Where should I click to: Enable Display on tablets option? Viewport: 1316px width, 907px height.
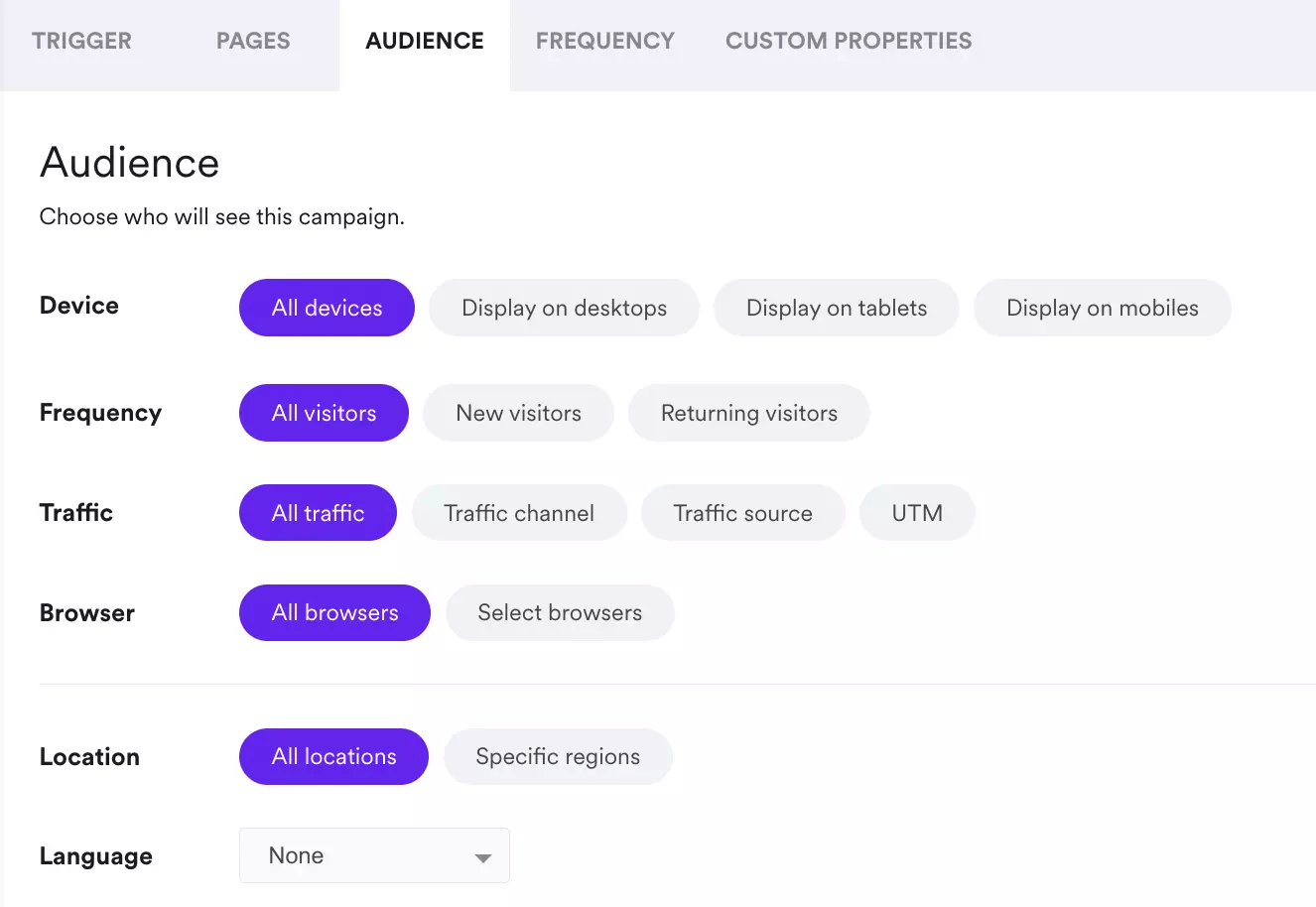(x=836, y=308)
